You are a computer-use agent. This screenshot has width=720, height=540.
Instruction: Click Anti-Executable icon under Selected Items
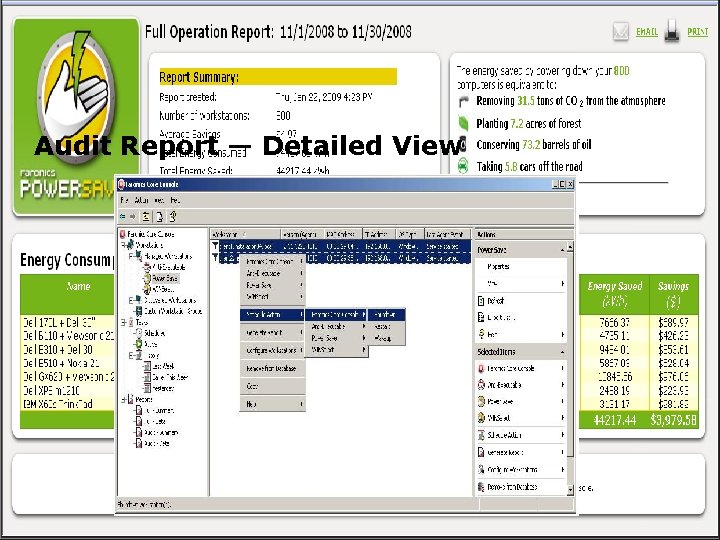pyautogui.click(x=481, y=385)
